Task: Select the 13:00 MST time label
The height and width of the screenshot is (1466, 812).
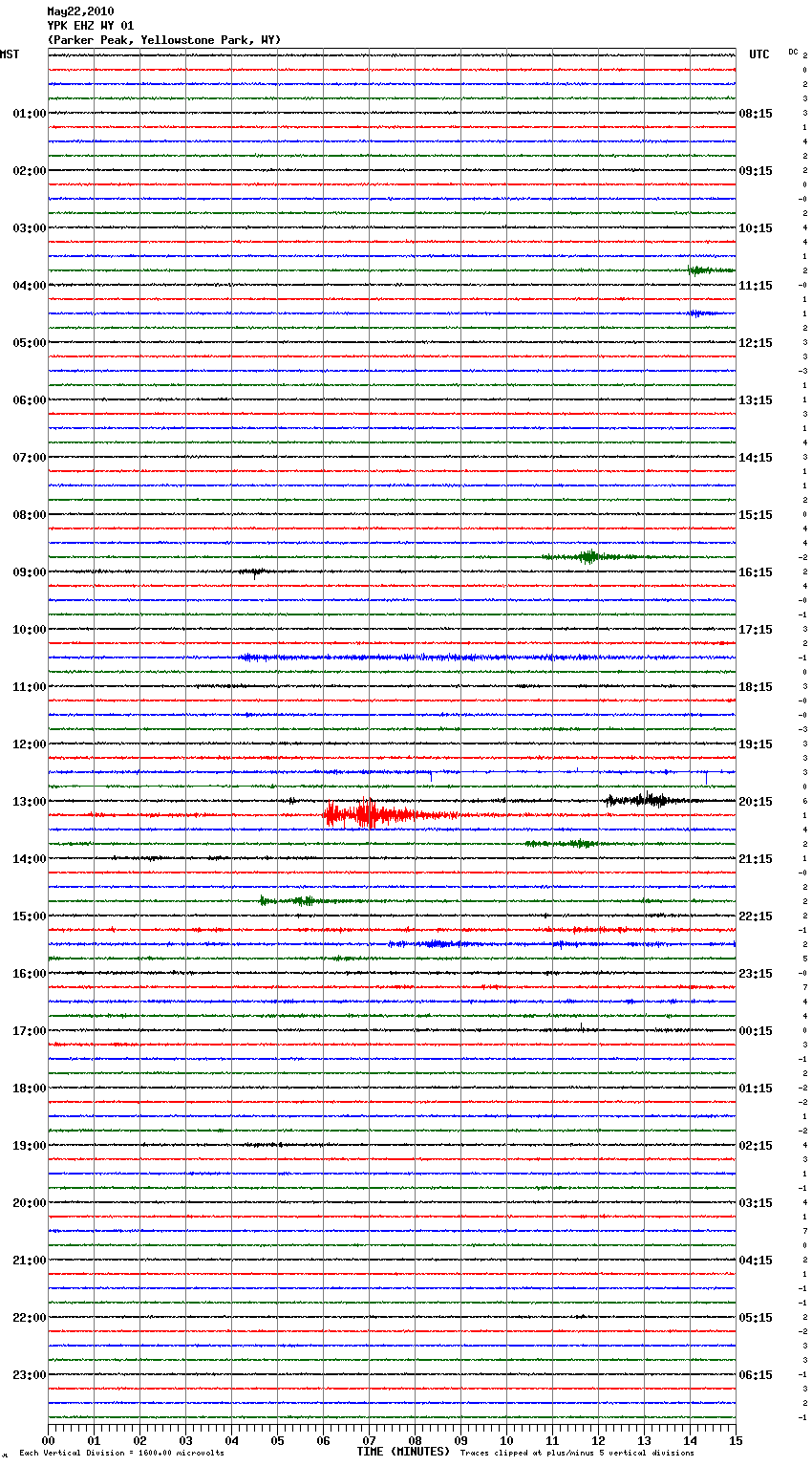Action: (x=30, y=802)
